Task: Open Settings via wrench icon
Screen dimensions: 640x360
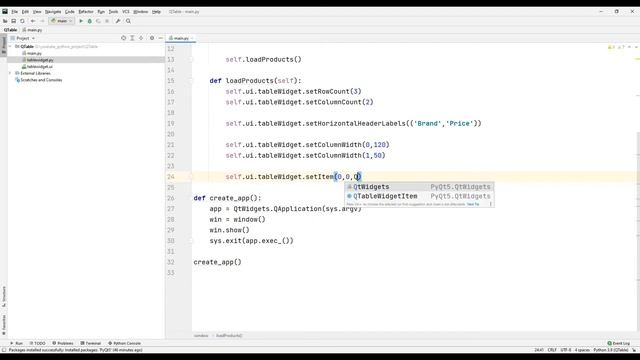Action: tap(118, 21)
